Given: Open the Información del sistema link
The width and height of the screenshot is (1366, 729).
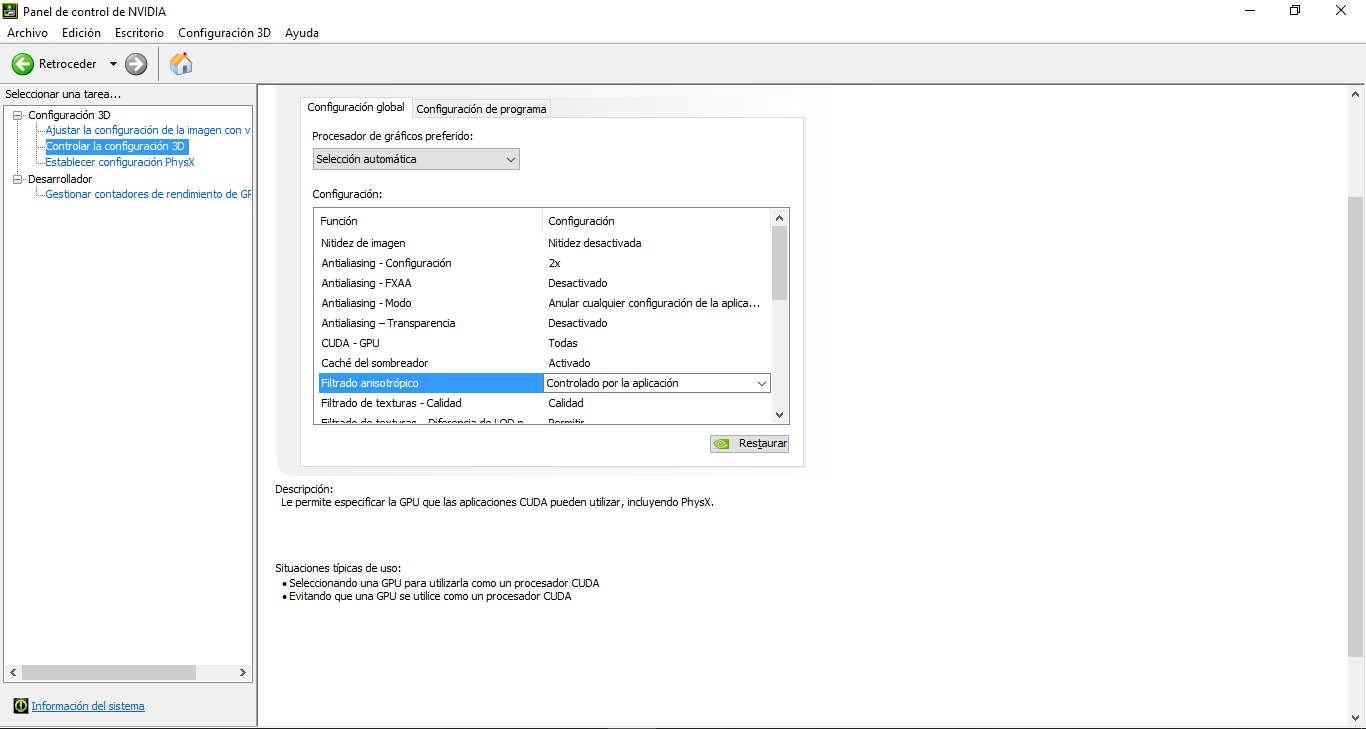Looking at the screenshot, I should [88, 706].
